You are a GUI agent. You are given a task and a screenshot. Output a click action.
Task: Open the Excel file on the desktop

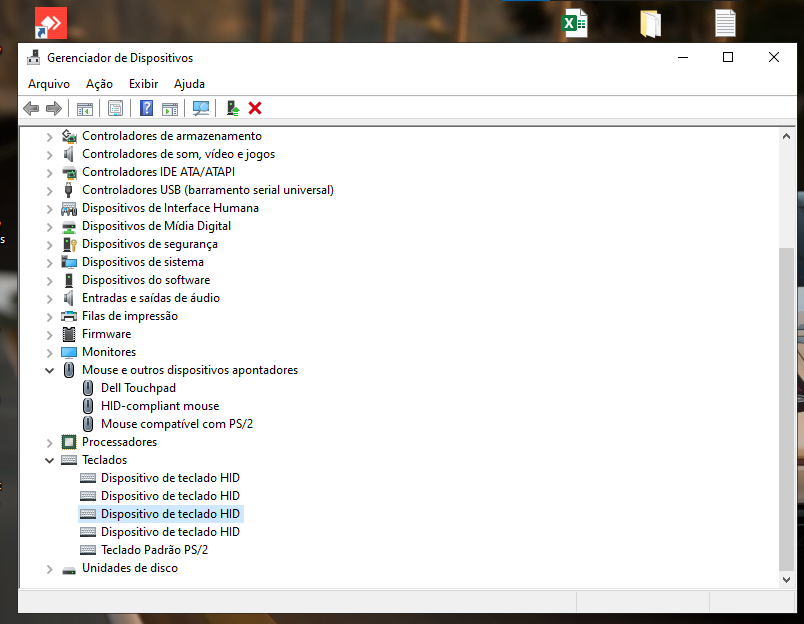[574, 23]
